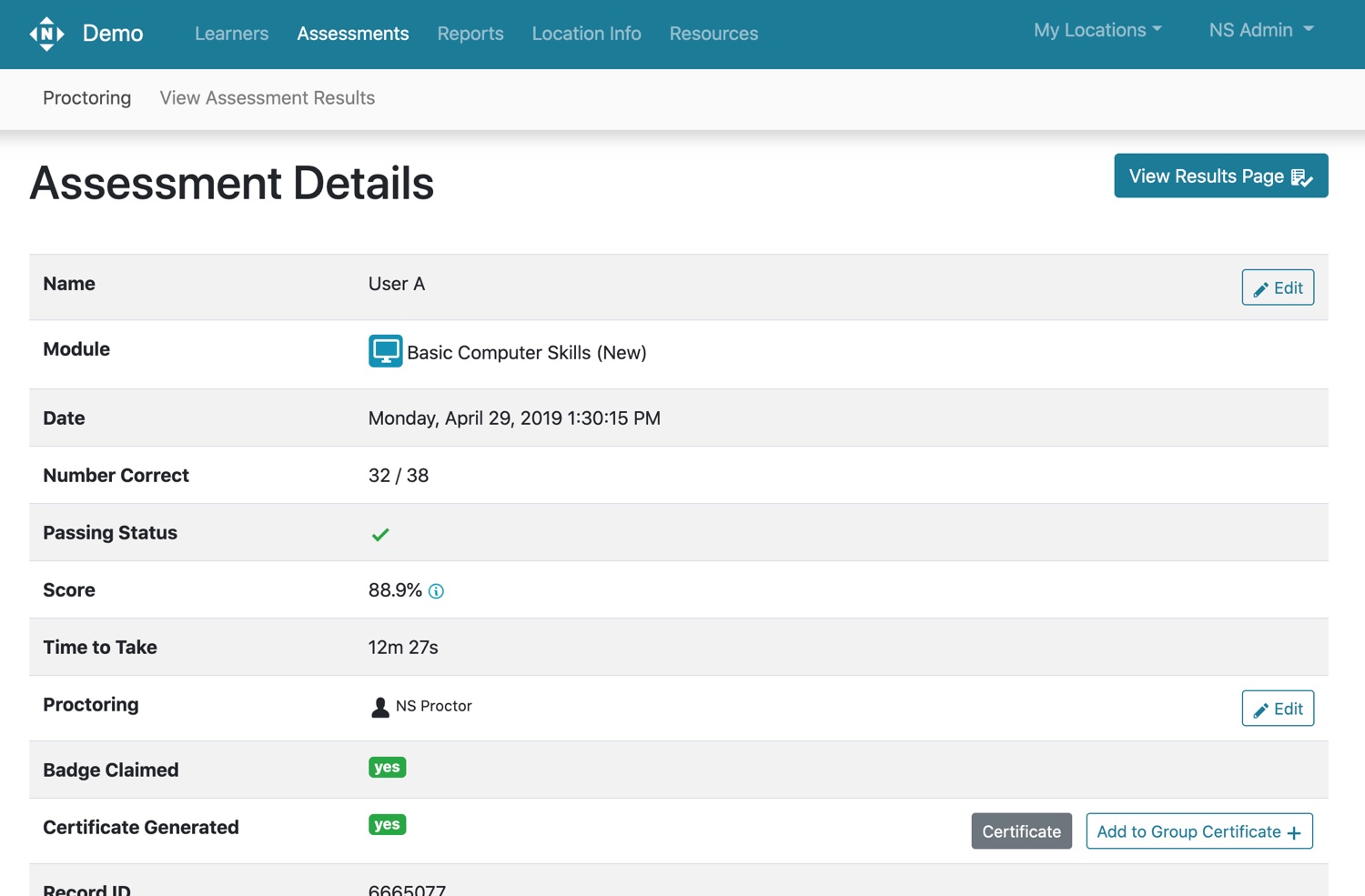
Task: Go to the Learners menu
Action: click(x=232, y=34)
